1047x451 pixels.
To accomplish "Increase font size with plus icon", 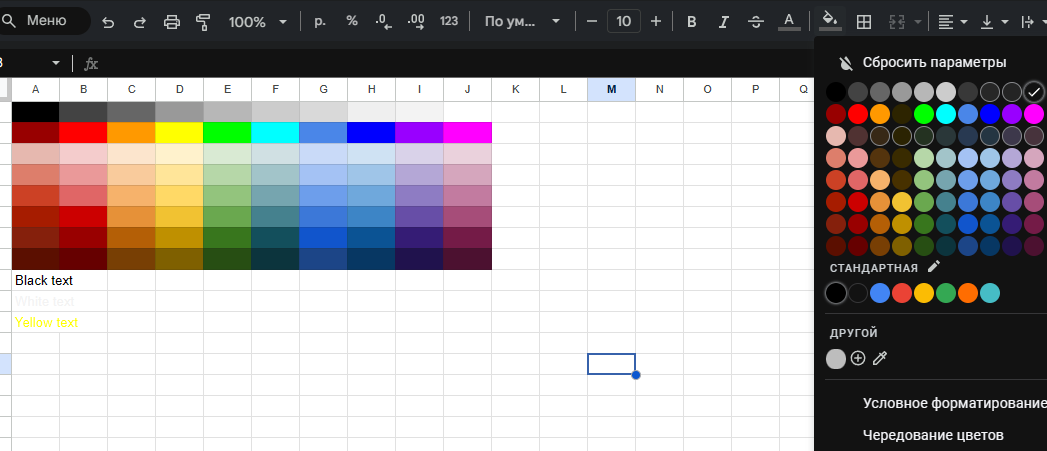I will pyautogui.click(x=656, y=21).
